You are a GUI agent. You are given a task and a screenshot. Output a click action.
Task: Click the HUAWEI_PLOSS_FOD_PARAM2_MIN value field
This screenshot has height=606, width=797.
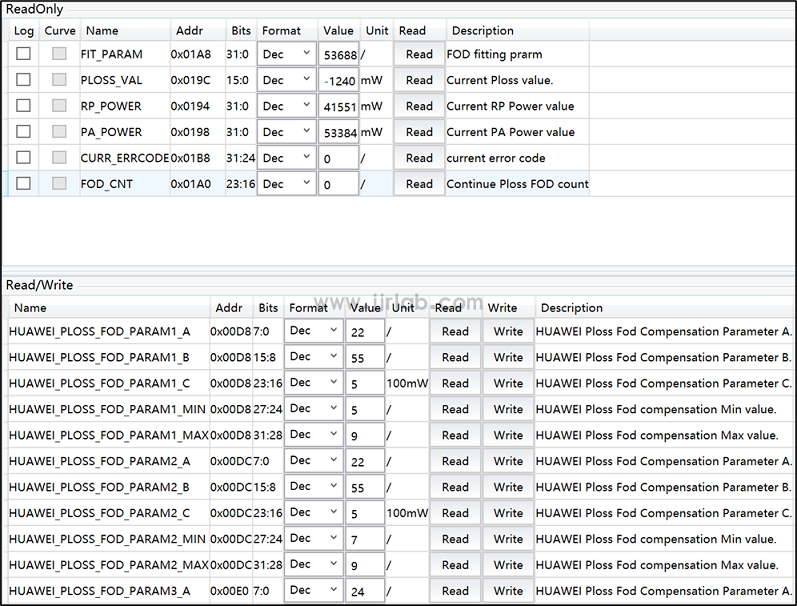tap(365, 538)
